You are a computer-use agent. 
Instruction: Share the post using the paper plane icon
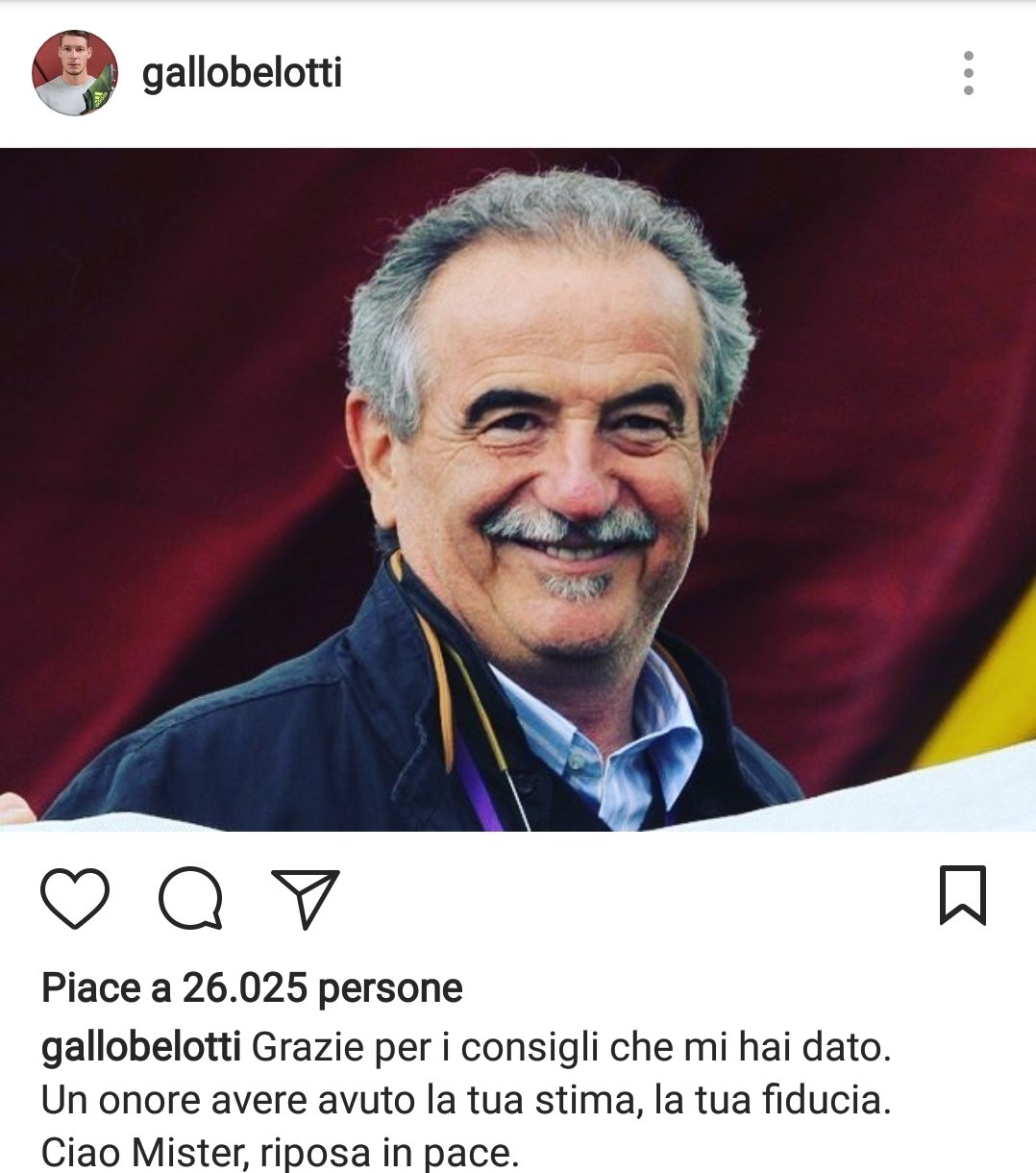[306, 898]
